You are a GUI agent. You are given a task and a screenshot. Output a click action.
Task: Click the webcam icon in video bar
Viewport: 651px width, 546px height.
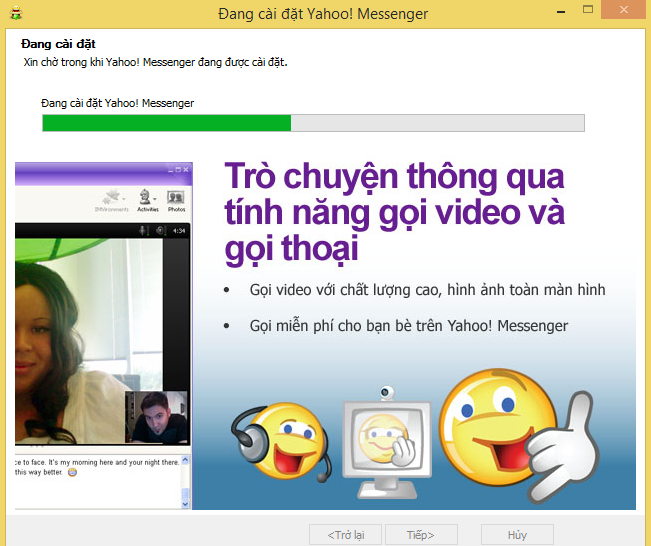point(161,230)
